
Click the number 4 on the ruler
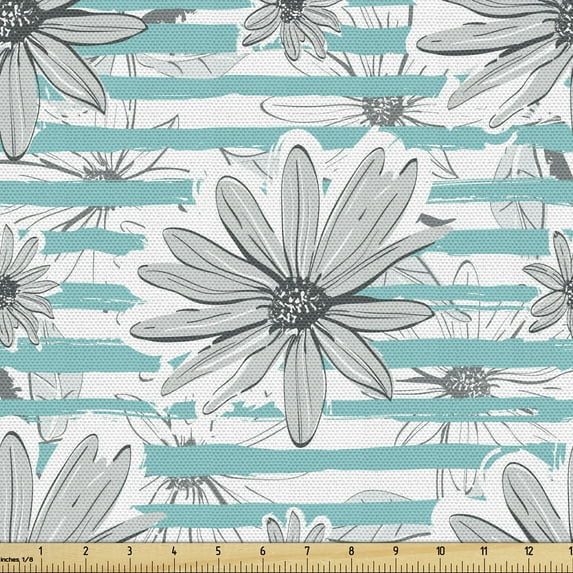coord(174,551)
